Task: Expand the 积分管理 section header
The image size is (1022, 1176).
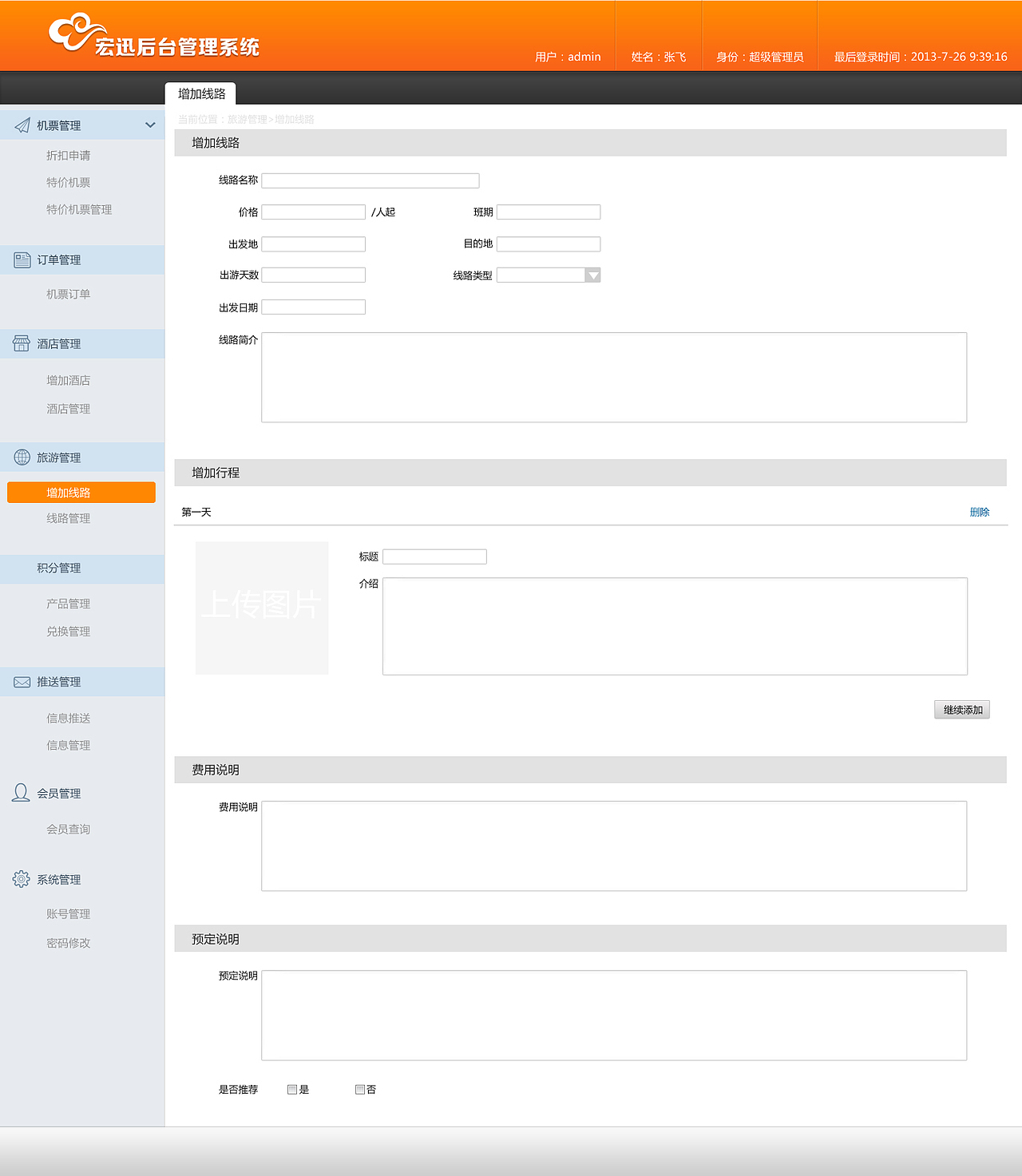Action: pos(82,568)
